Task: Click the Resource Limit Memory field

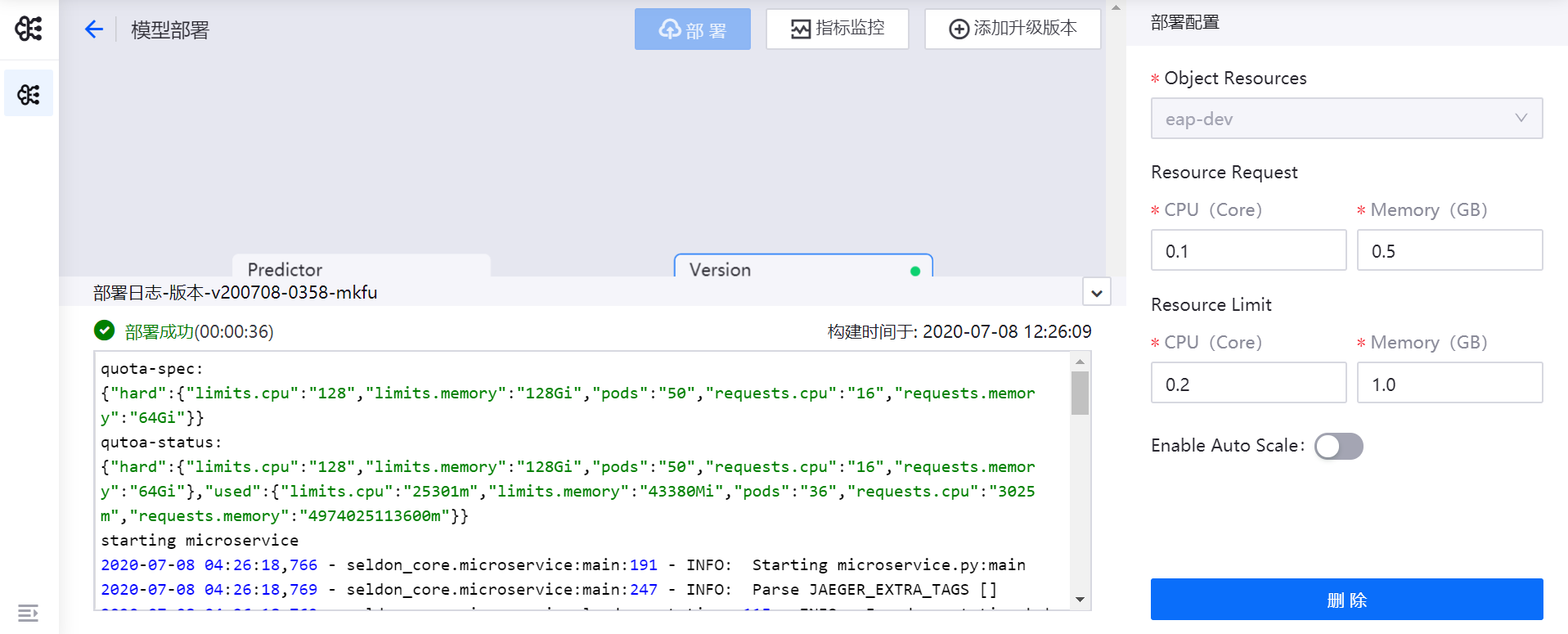Action: pos(1449,383)
